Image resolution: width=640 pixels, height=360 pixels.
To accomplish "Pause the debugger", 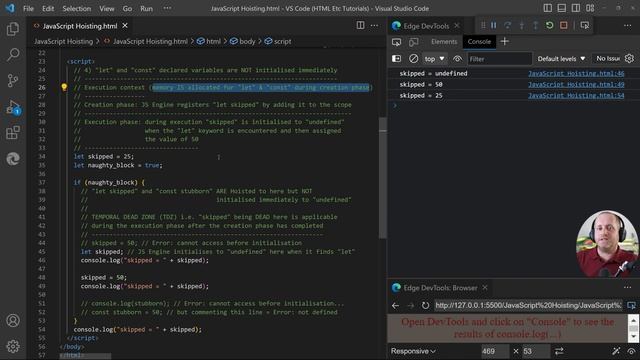I will (493, 25).
